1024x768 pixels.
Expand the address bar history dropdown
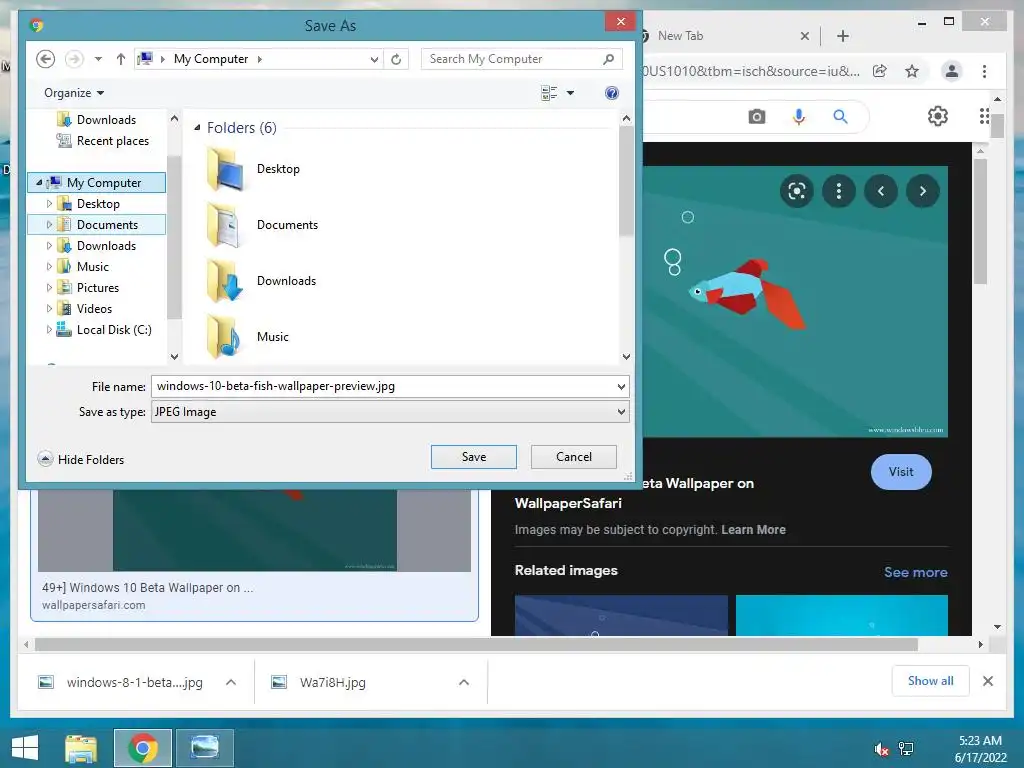374,59
